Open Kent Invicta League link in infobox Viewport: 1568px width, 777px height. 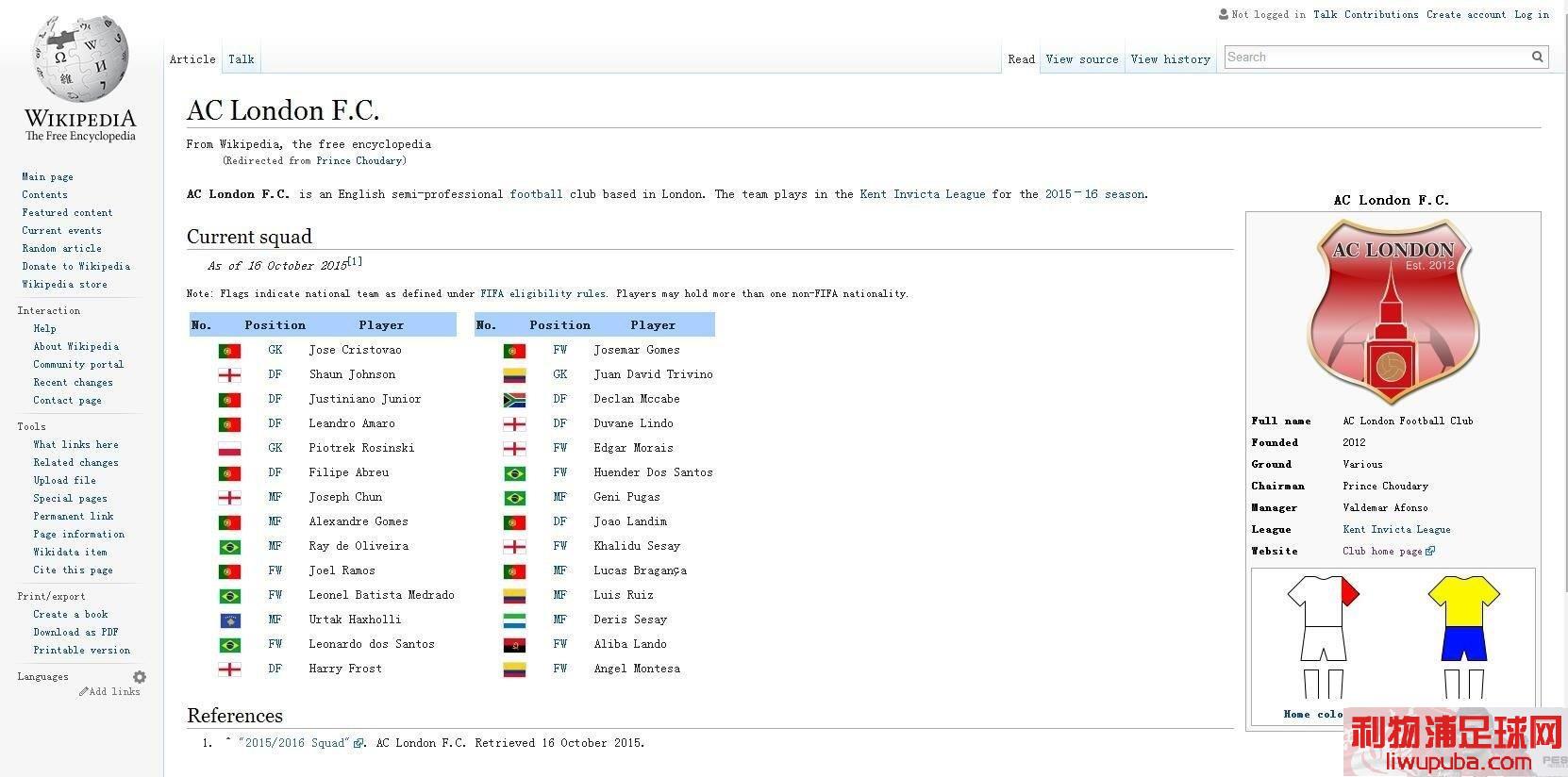[1396, 530]
